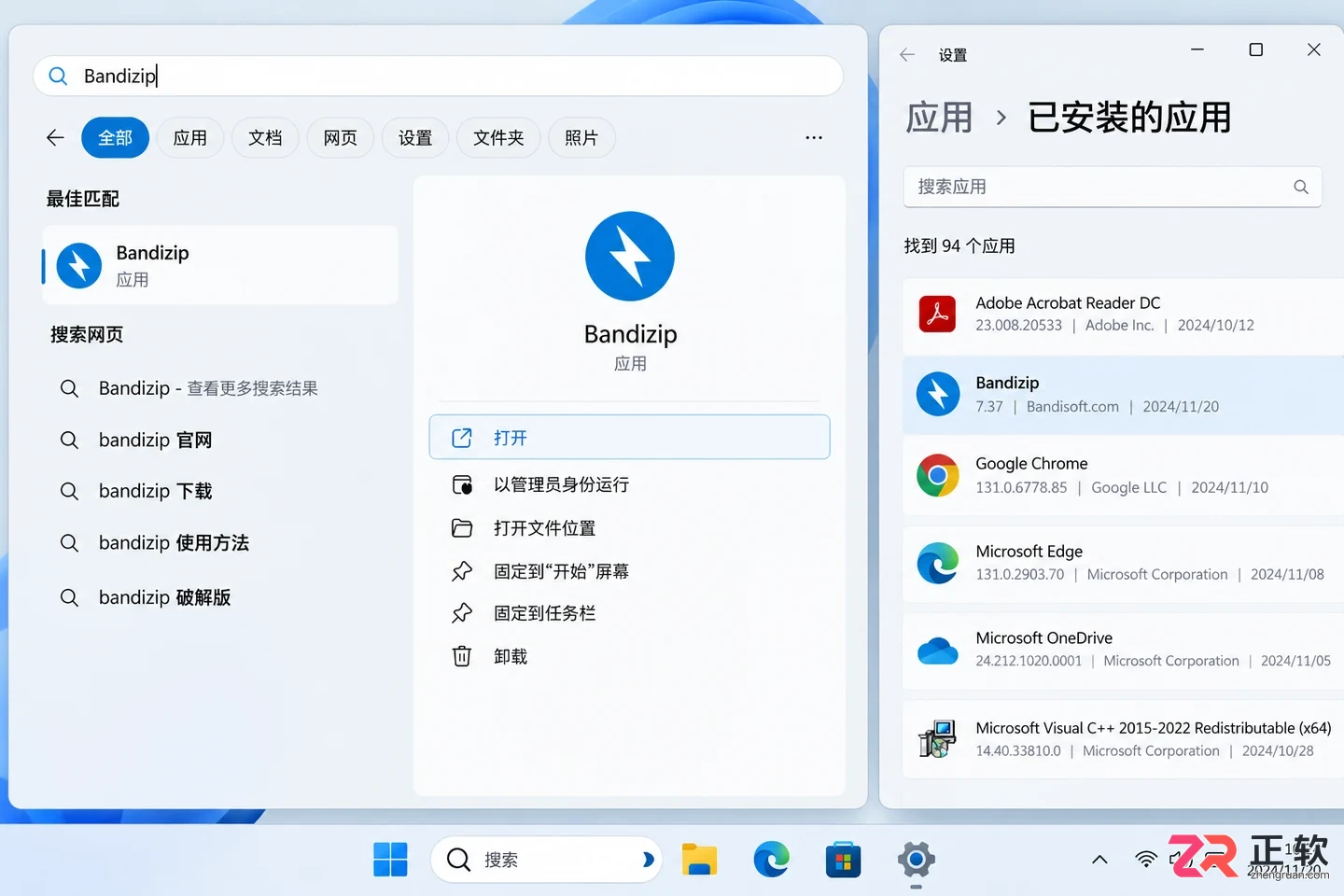
Task: Click the Settings gear on the taskbar
Action: [916, 860]
